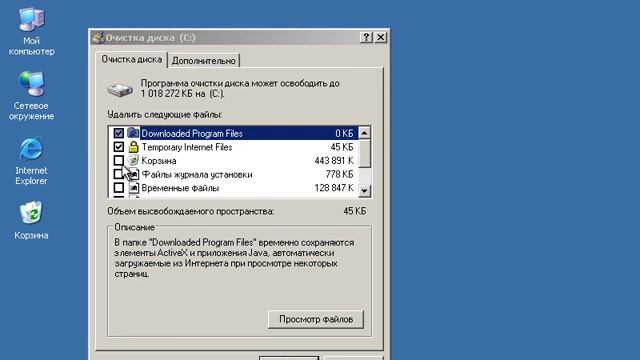Click the Downloaded Program Files folder icon
The image size is (640, 360).
tap(133, 133)
